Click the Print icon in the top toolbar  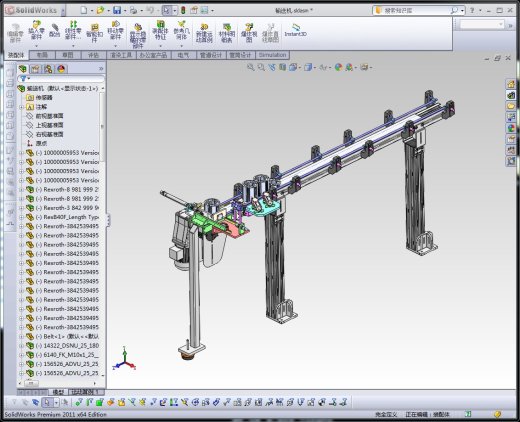(133, 10)
